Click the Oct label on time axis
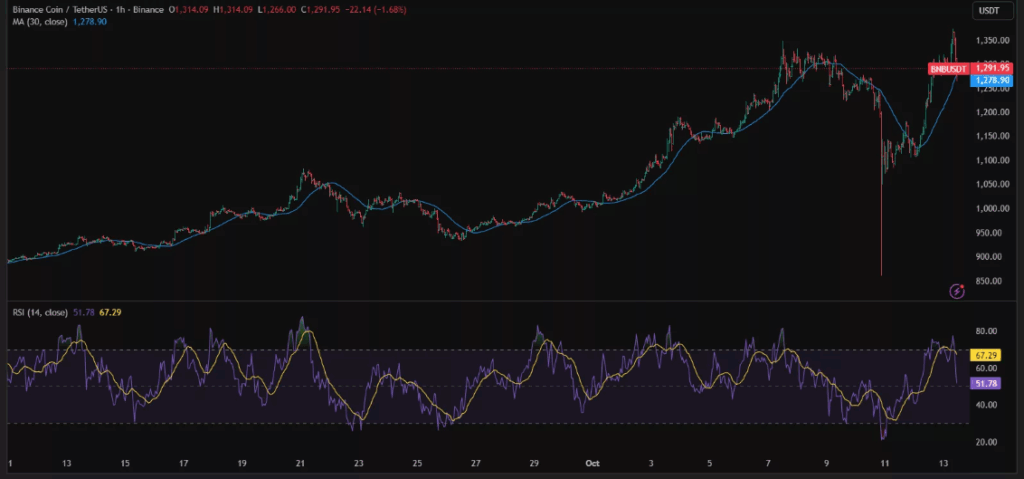The image size is (1024, 479). click(x=591, y=464)
